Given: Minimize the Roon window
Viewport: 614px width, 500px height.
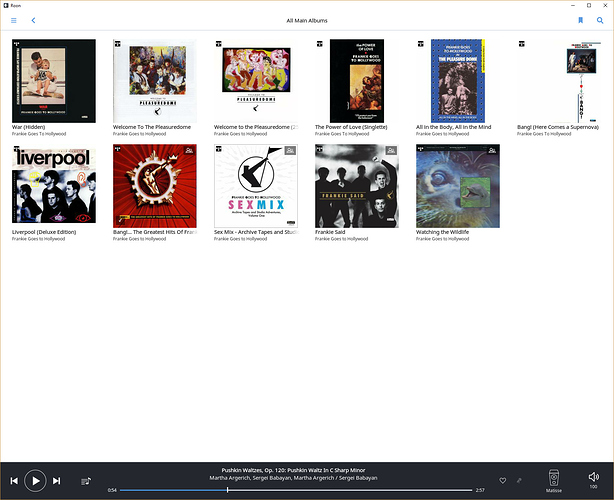Looking at the screenshot, I should [x=573, y=5].
